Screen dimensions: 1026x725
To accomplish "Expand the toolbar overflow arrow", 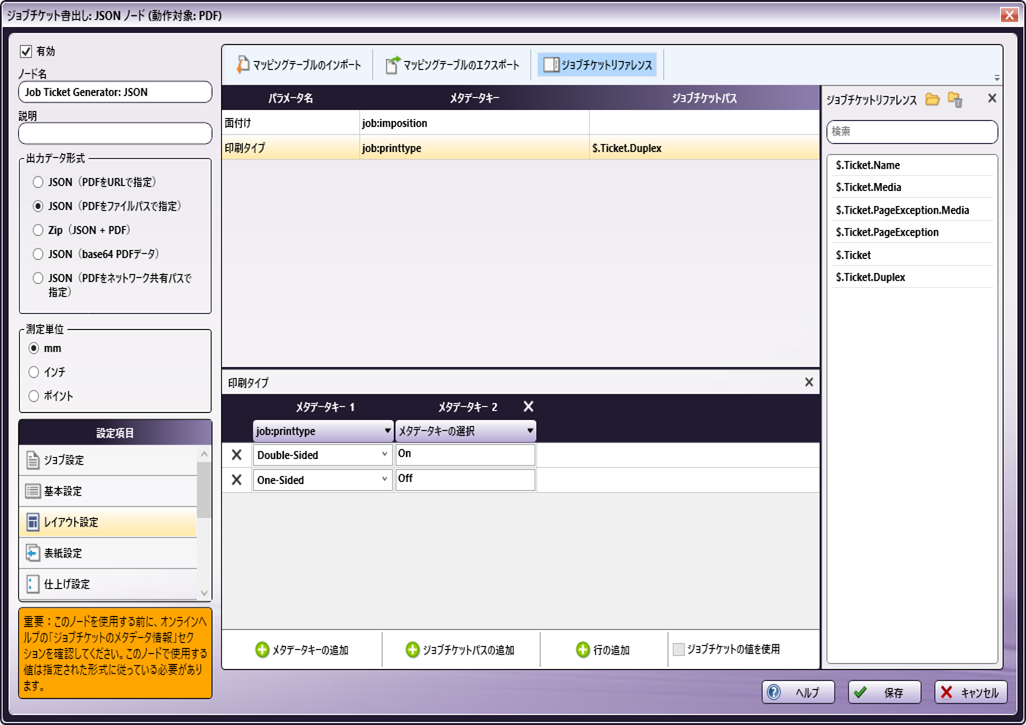I will [997, 78].
